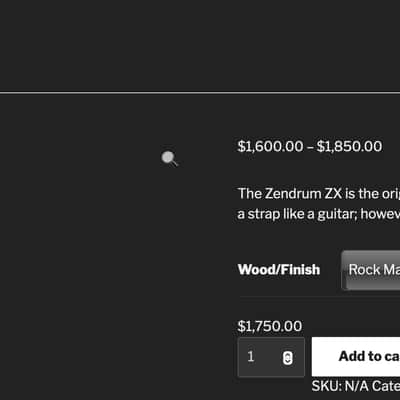
Task: Click the number 1 in quantity box
Action: click(x=251, y=357)
